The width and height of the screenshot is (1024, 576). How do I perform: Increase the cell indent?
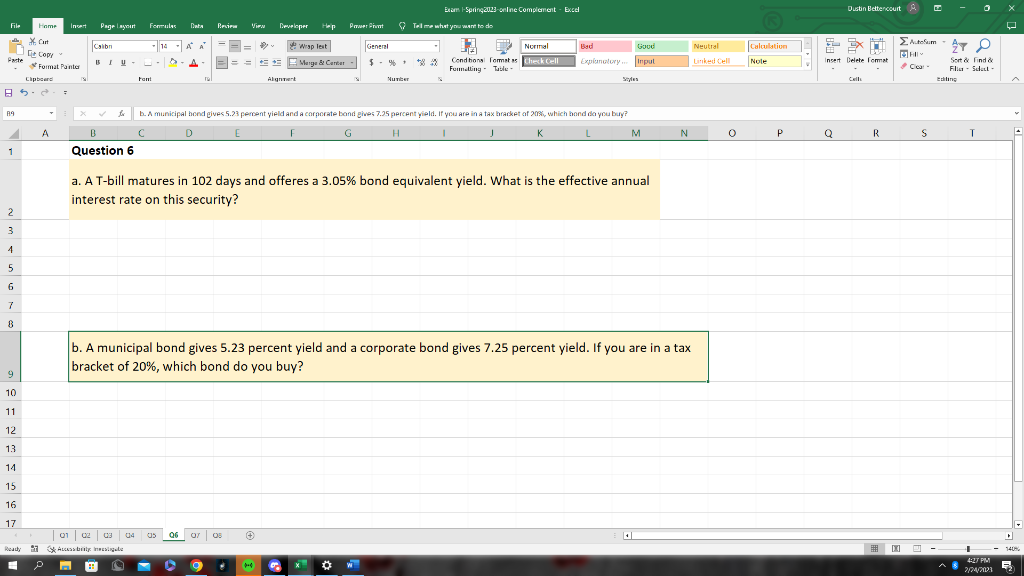(277, 63)
